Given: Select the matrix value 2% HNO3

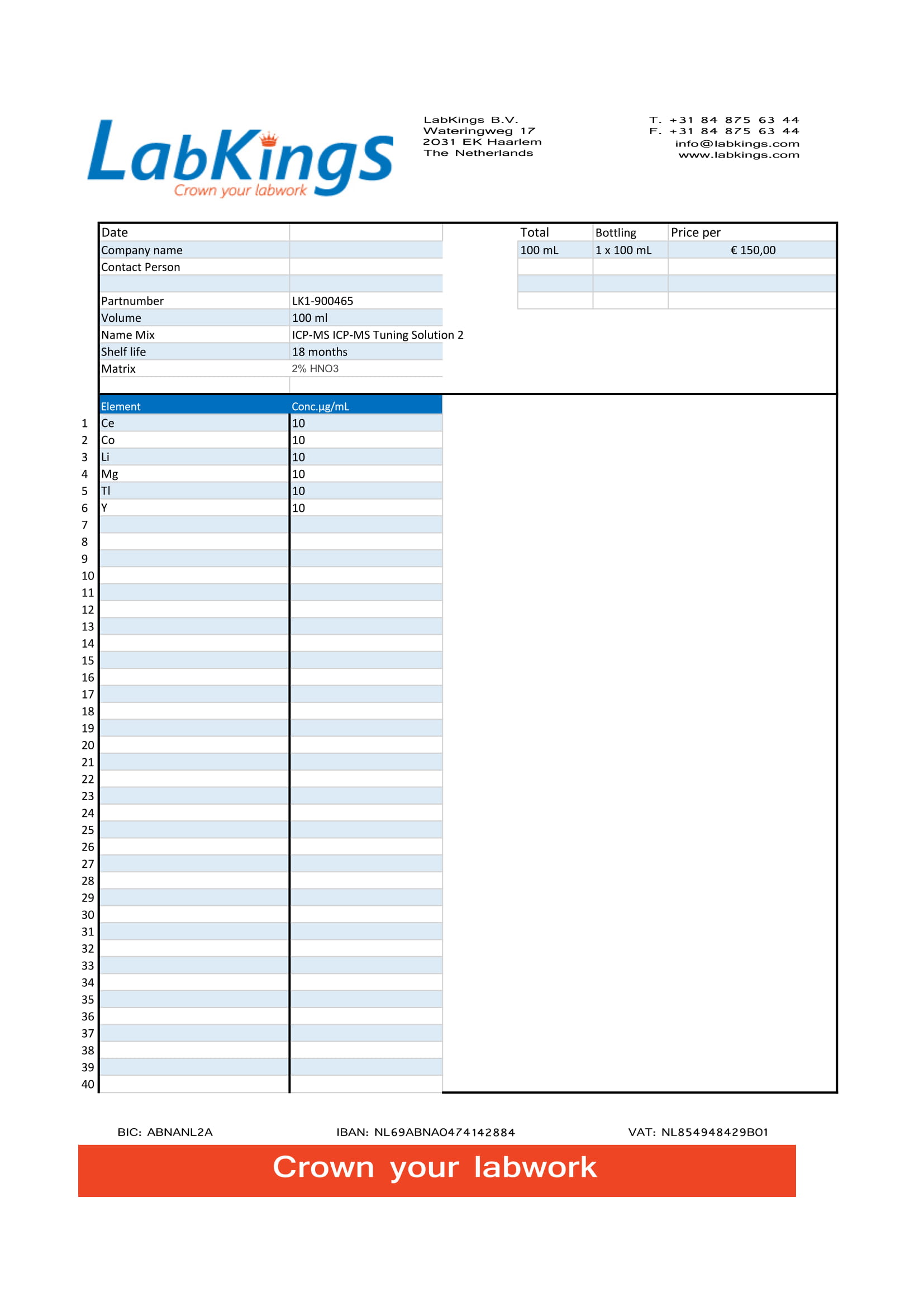Looking at the screenshot, I should [315, 369].
